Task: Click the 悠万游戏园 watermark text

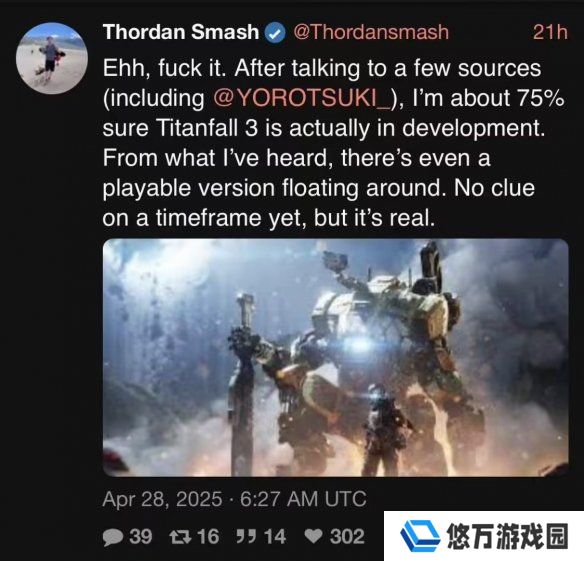Action: (508, 536)
